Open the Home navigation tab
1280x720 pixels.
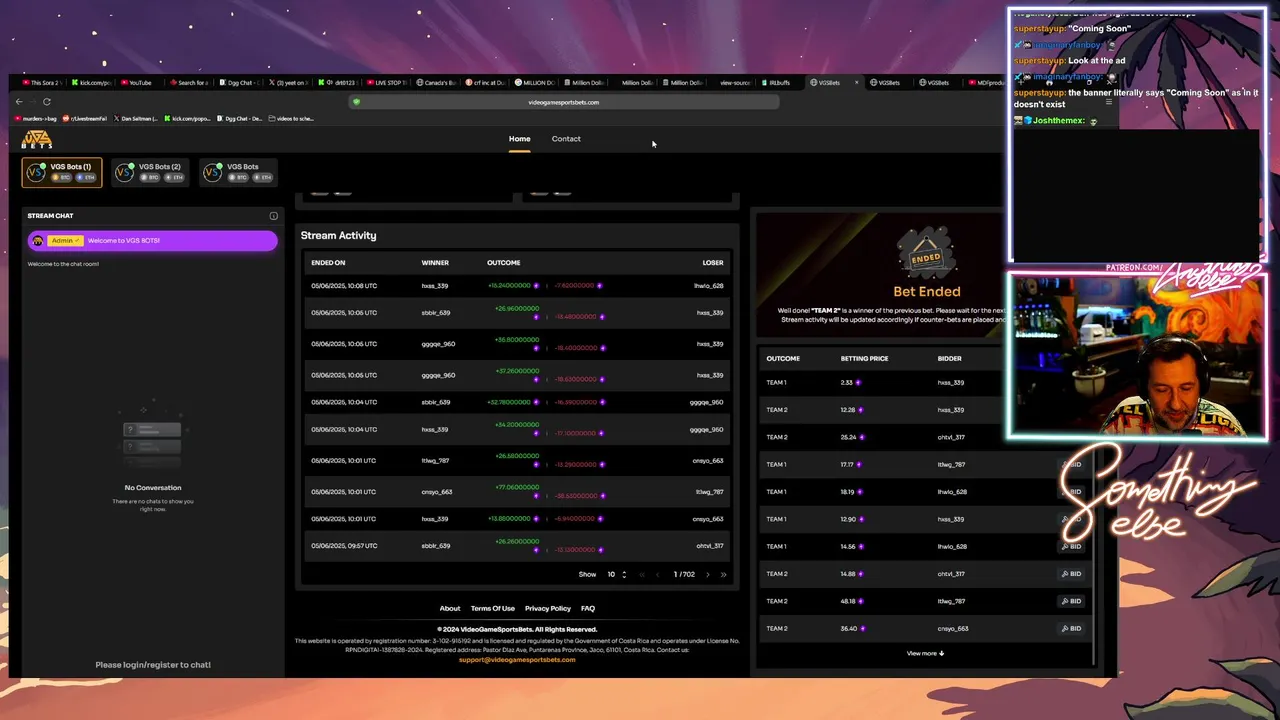[x=519, y=139]
